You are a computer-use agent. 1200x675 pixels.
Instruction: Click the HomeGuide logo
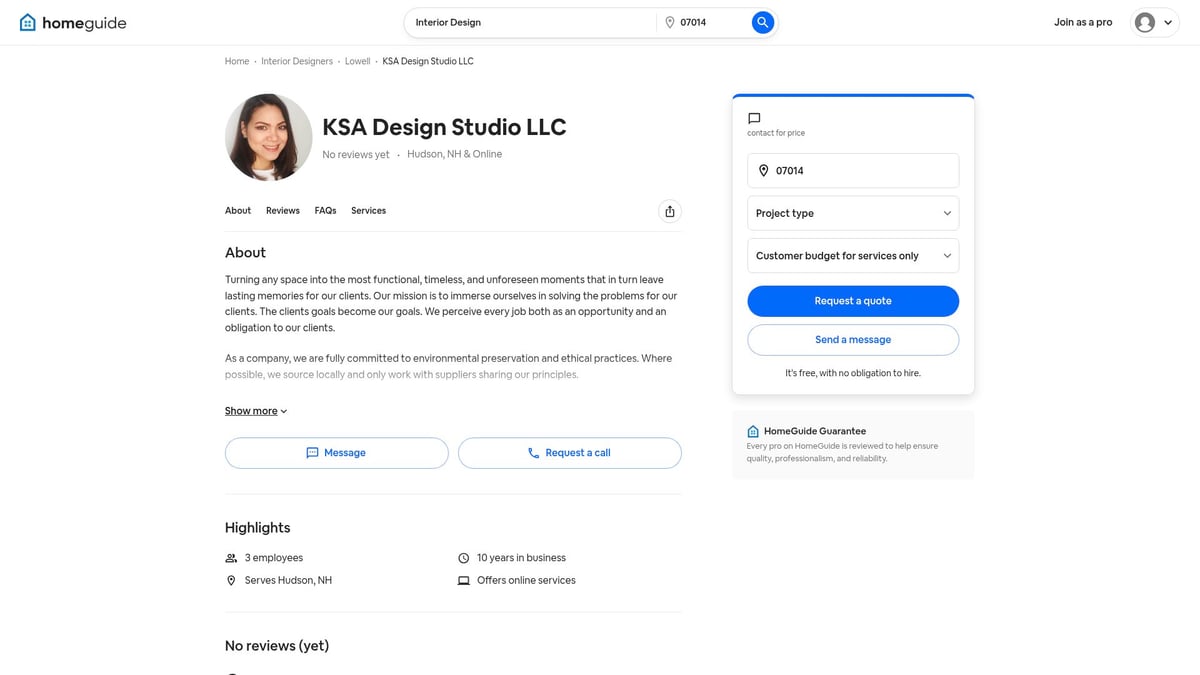tap(73, 22)
